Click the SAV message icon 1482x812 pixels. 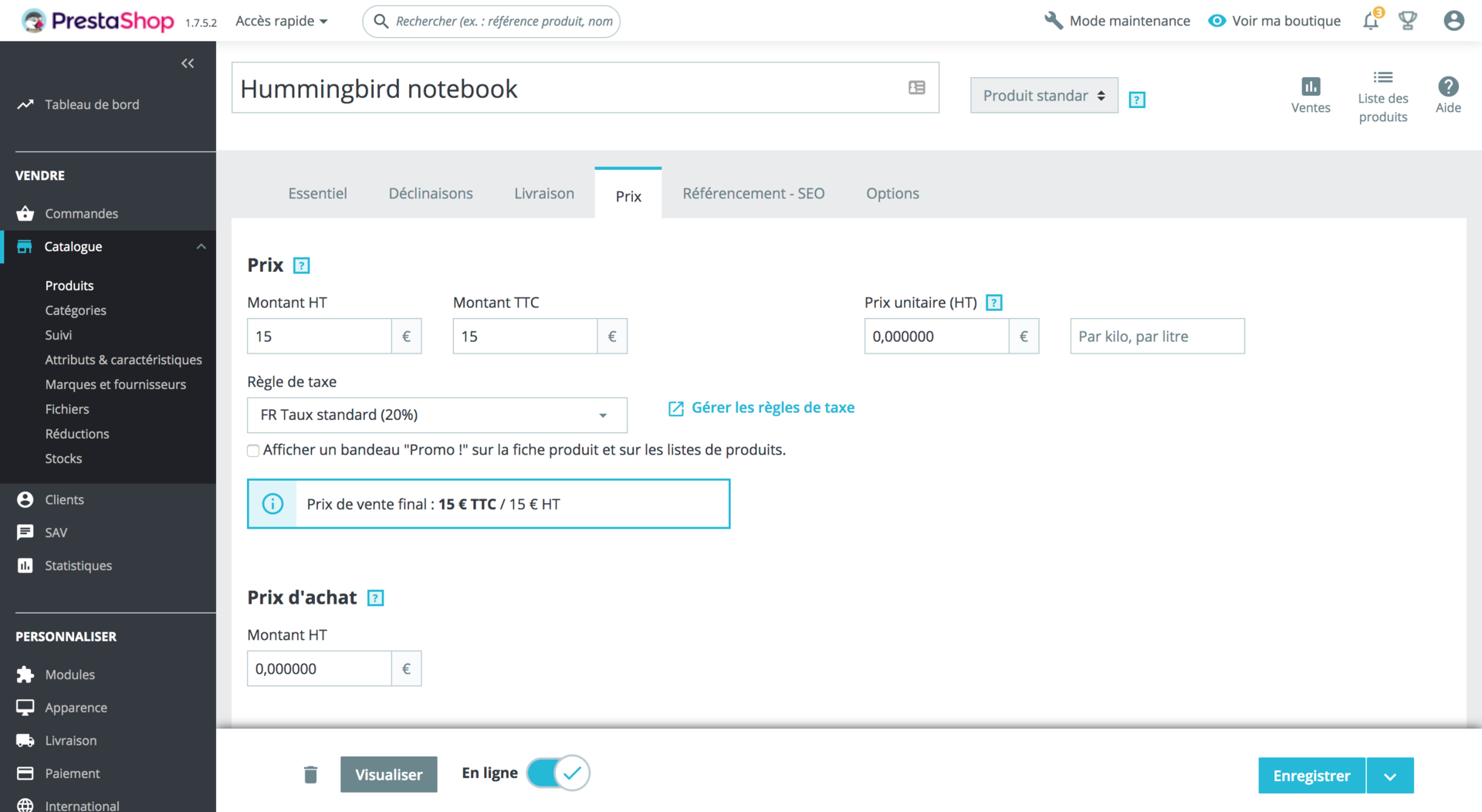pyautogui.click(x=25, y=533)
